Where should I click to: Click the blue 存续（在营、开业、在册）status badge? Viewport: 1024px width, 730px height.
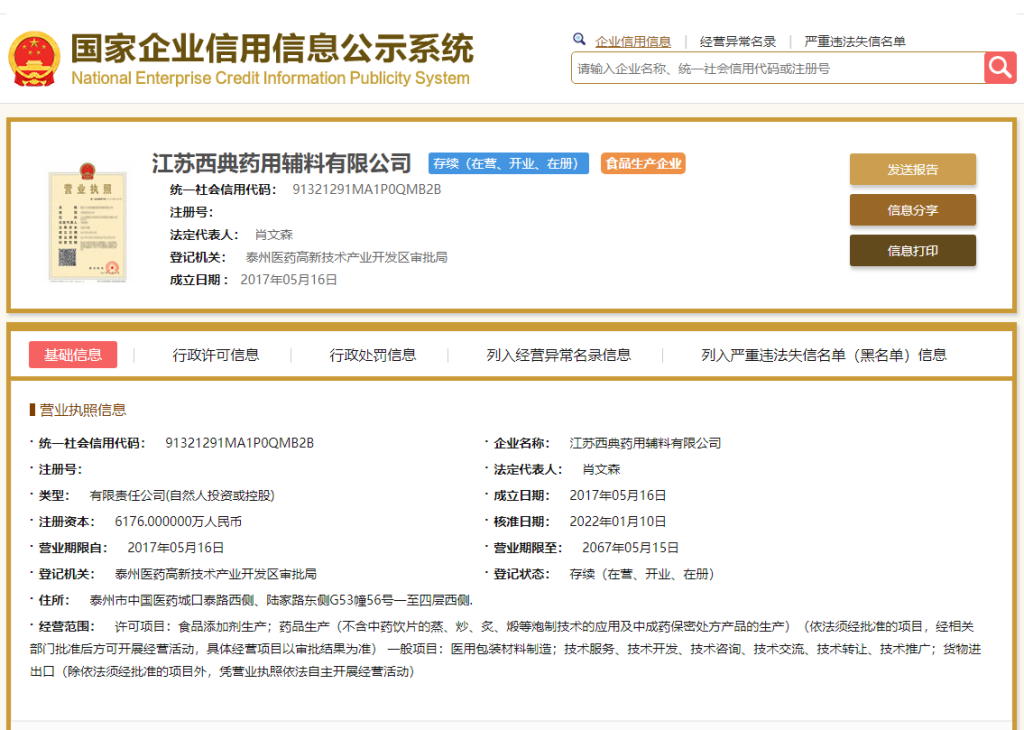508,163
